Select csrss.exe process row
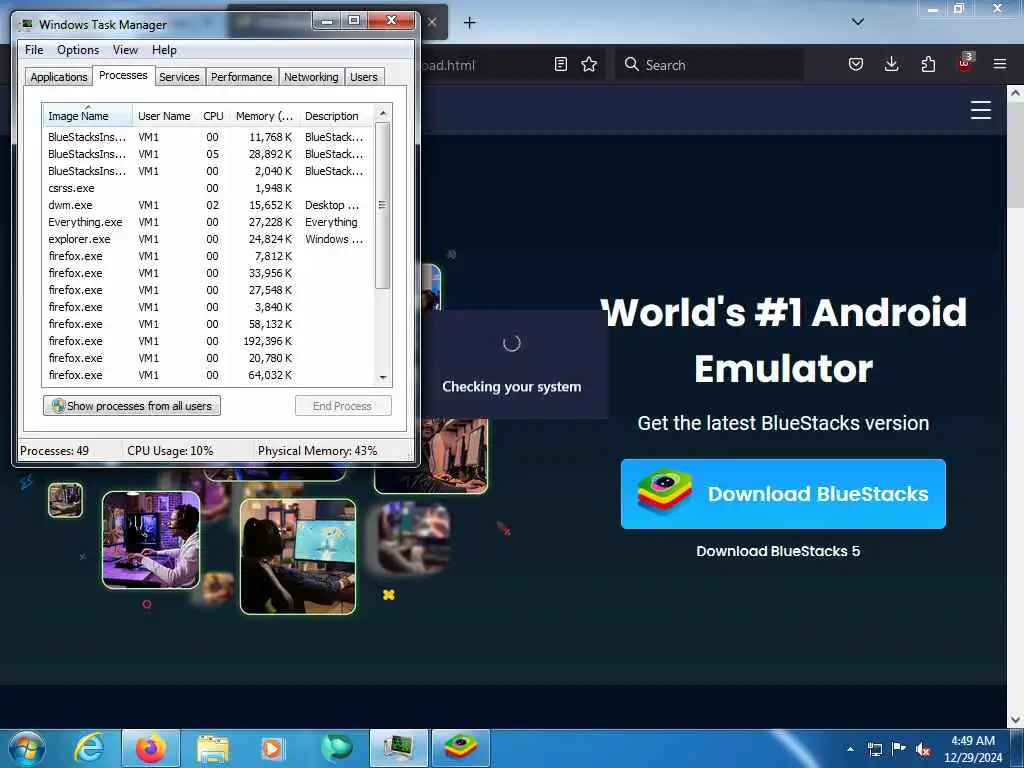This screenshot has height=768, width=1024. click(x=209, y=188)
